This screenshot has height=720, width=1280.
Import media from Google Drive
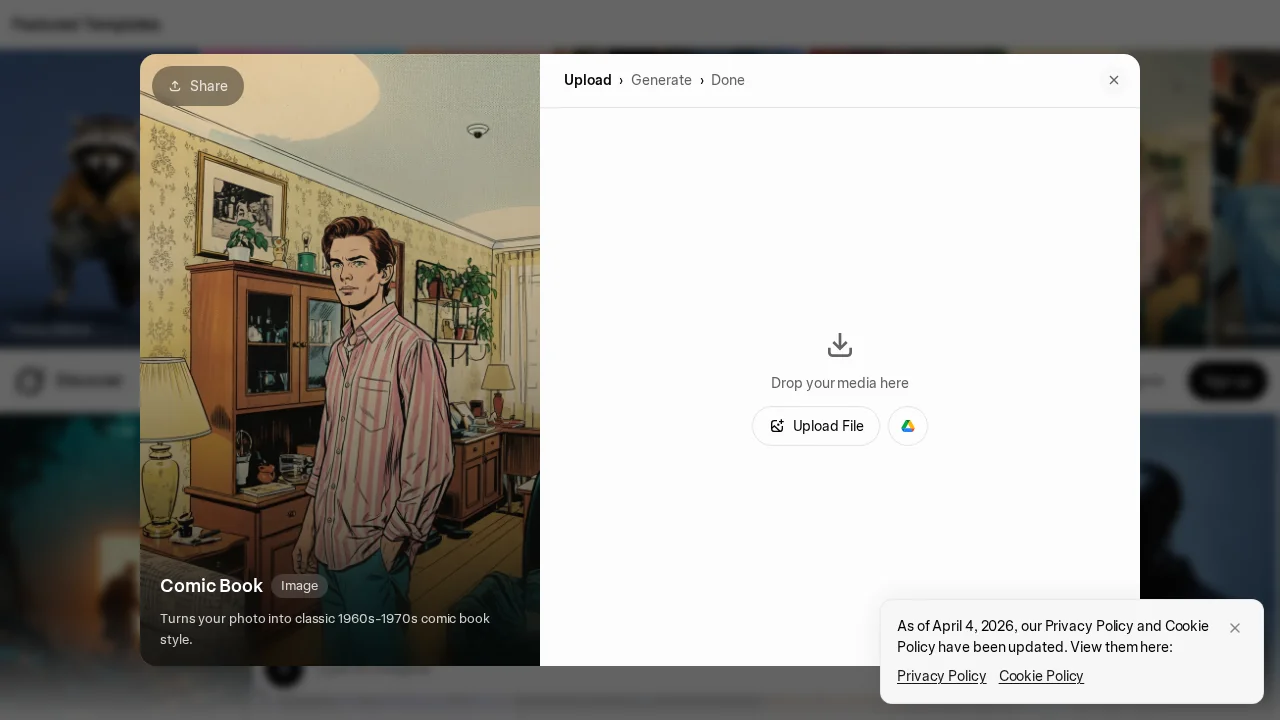[908, 426]
